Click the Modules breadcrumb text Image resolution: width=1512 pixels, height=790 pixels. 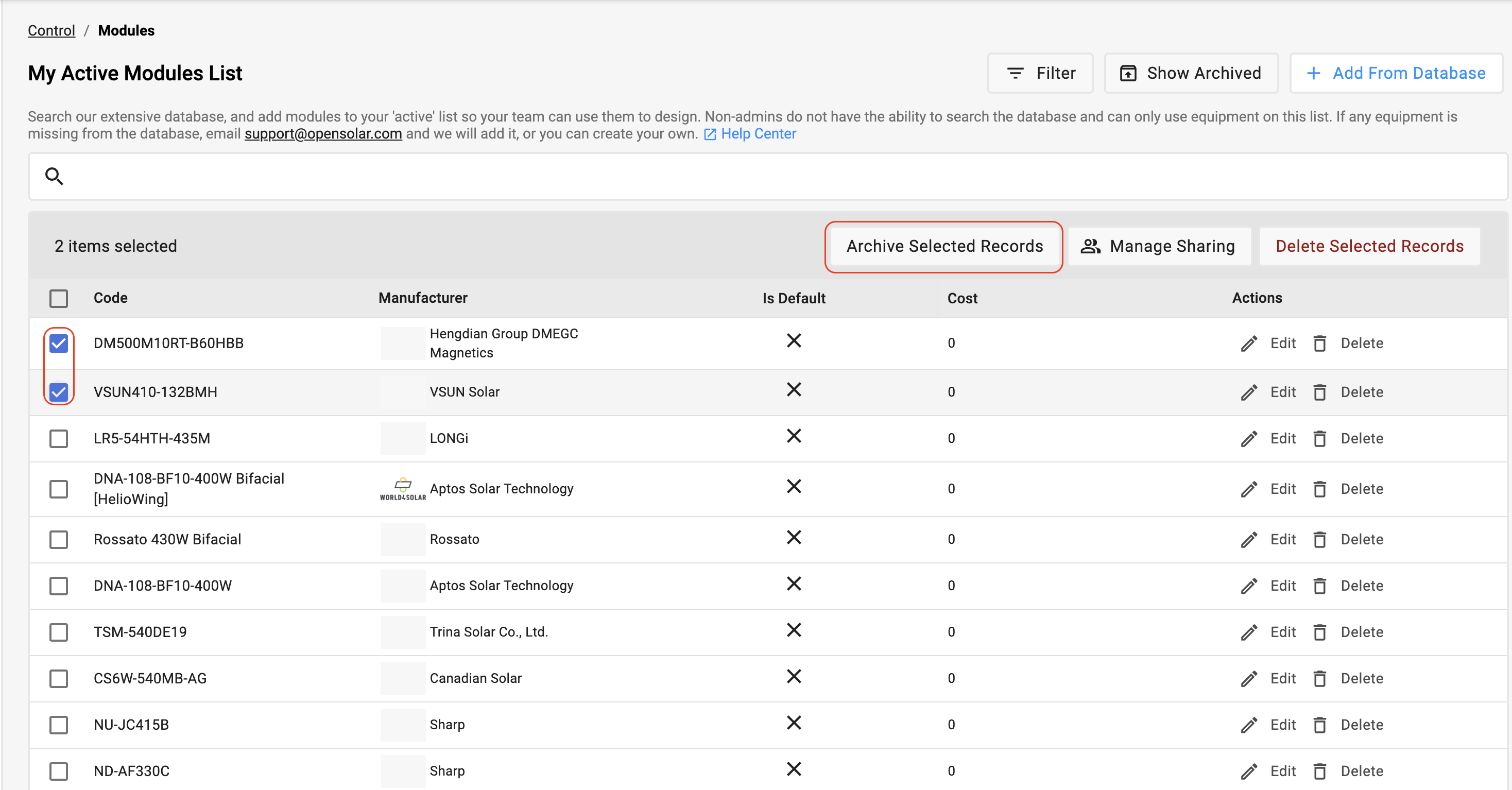click(126, 30)
